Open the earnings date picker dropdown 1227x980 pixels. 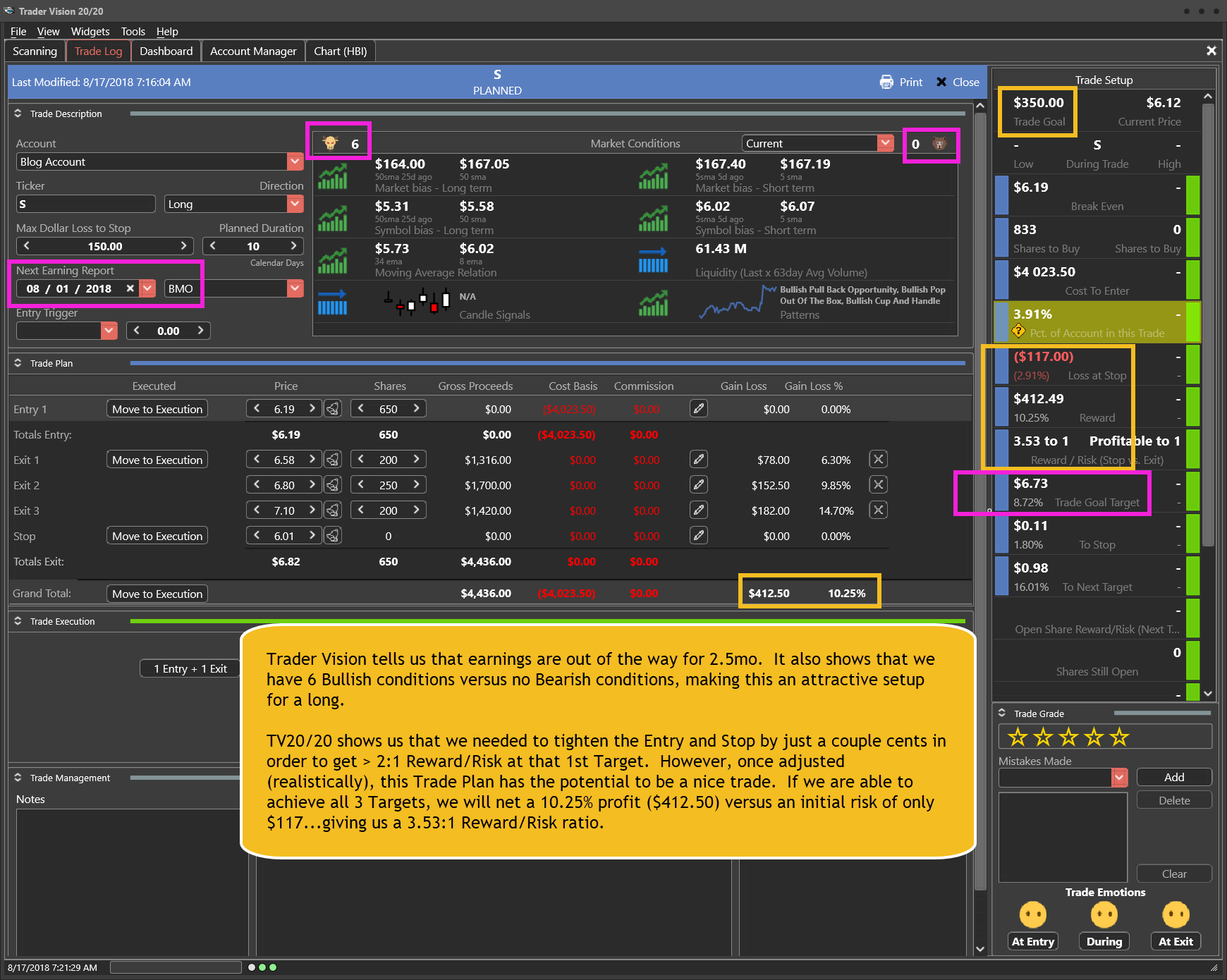[x=147, y=288]
